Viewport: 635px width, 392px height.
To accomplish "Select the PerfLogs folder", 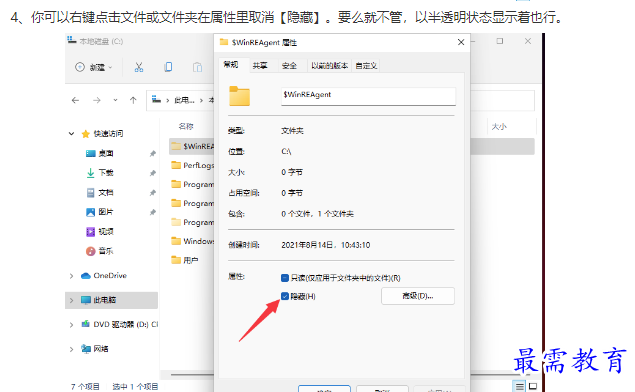I will [192, 165].
